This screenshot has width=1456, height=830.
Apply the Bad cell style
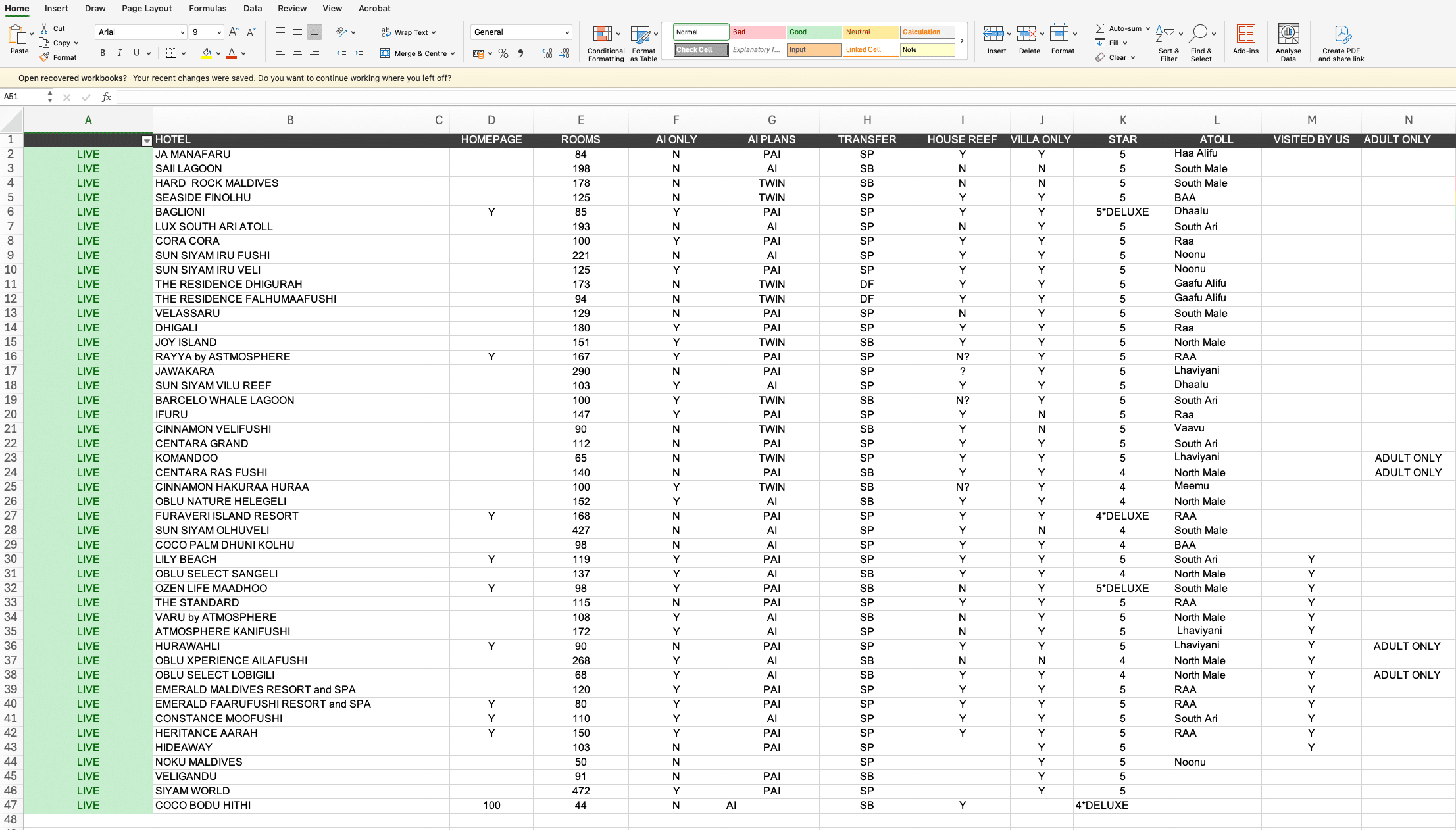(x=757, y=32)
